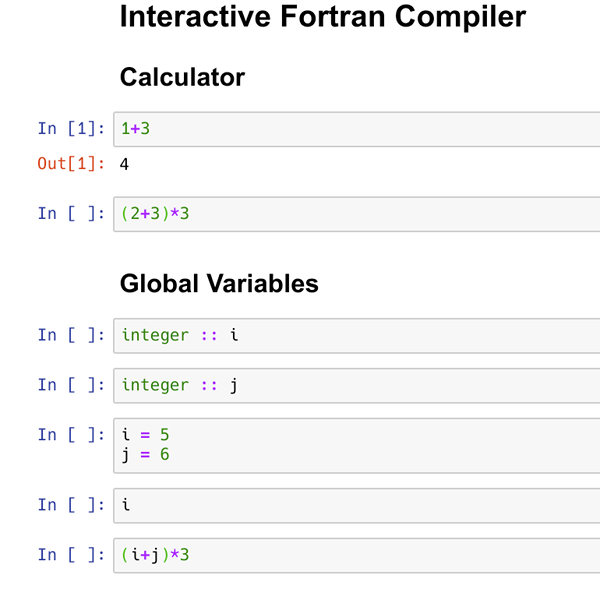Click the Calculator heading

182,77
